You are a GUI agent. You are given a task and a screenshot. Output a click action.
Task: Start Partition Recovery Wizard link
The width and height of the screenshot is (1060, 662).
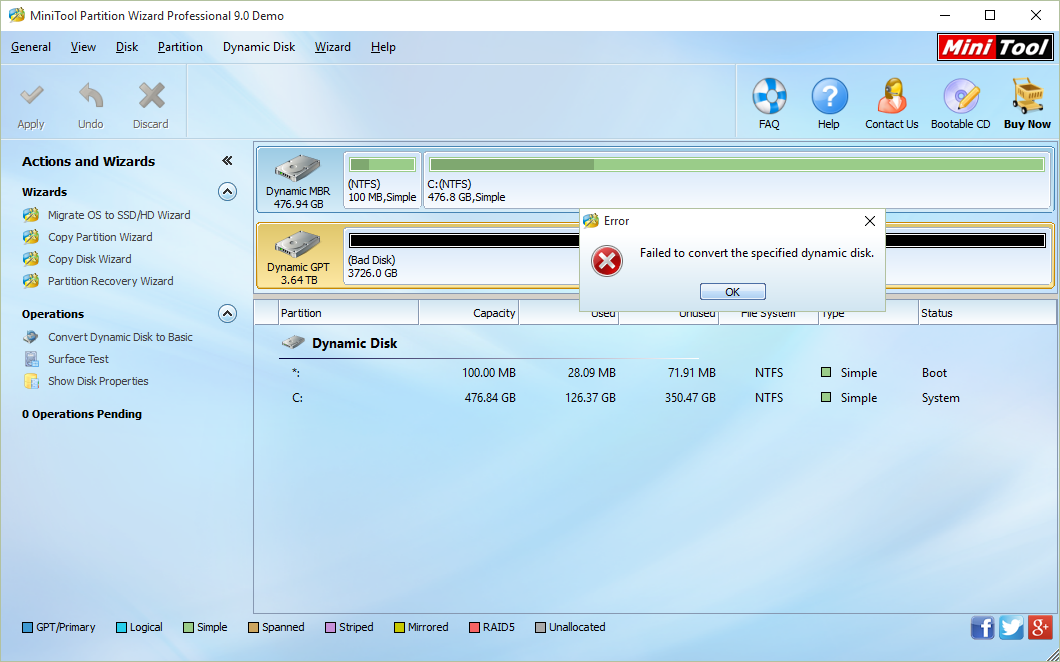point(111,281)
